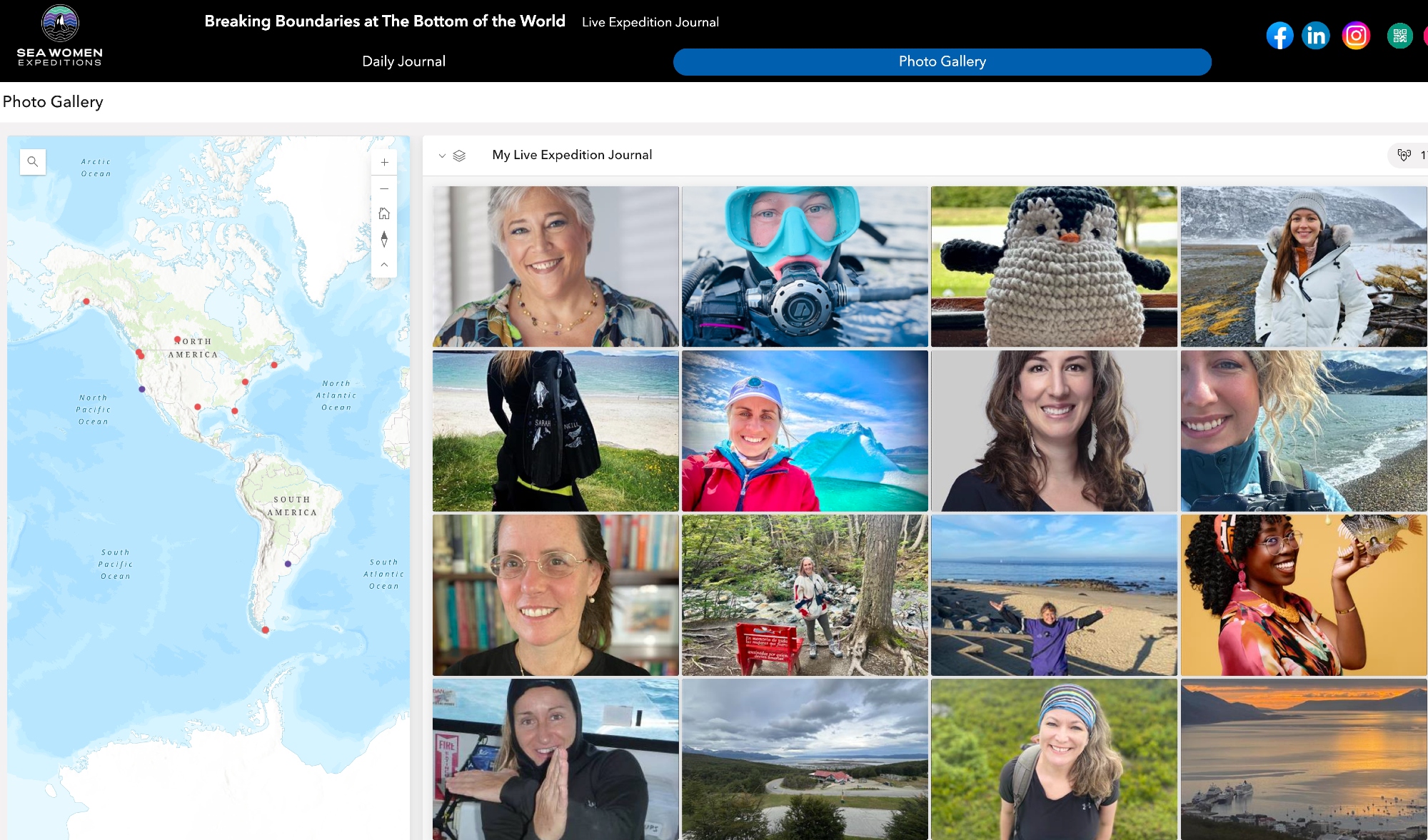This screenshot has width=1428, height=840.
Task: Reset map to home extent
Action: pos(384,213)
